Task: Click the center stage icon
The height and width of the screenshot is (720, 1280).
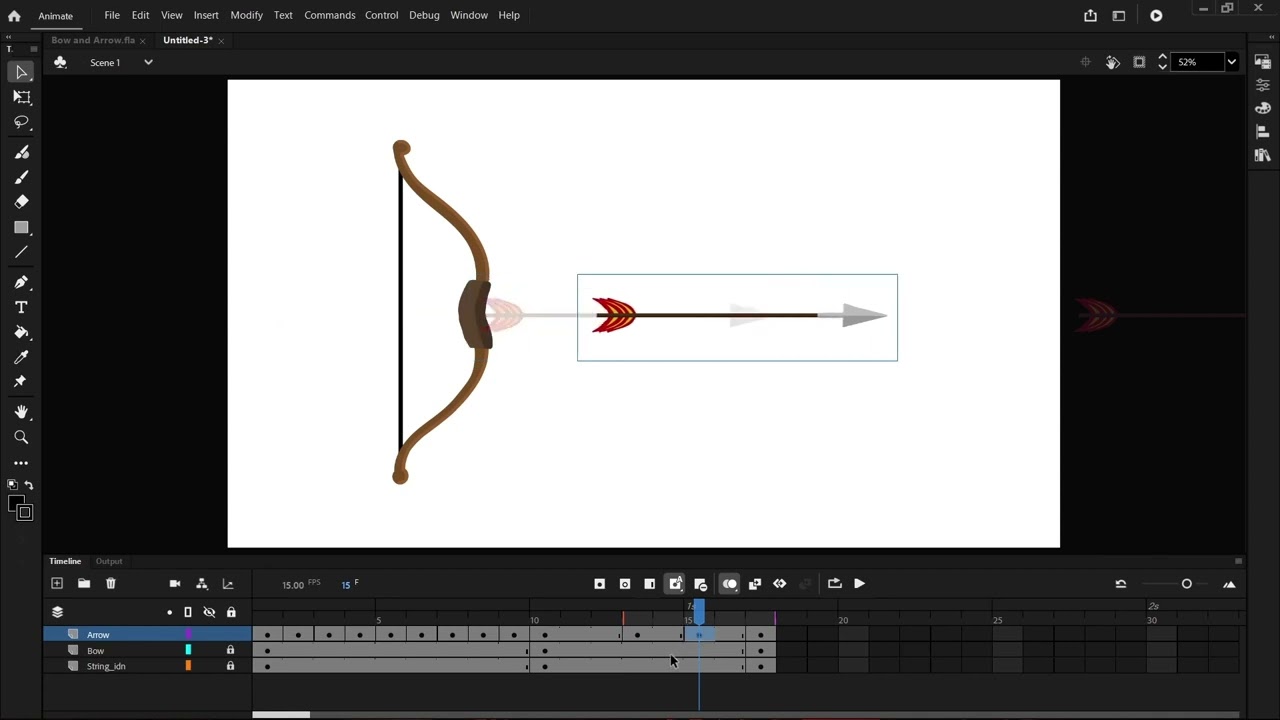Action: [1085, 62]
